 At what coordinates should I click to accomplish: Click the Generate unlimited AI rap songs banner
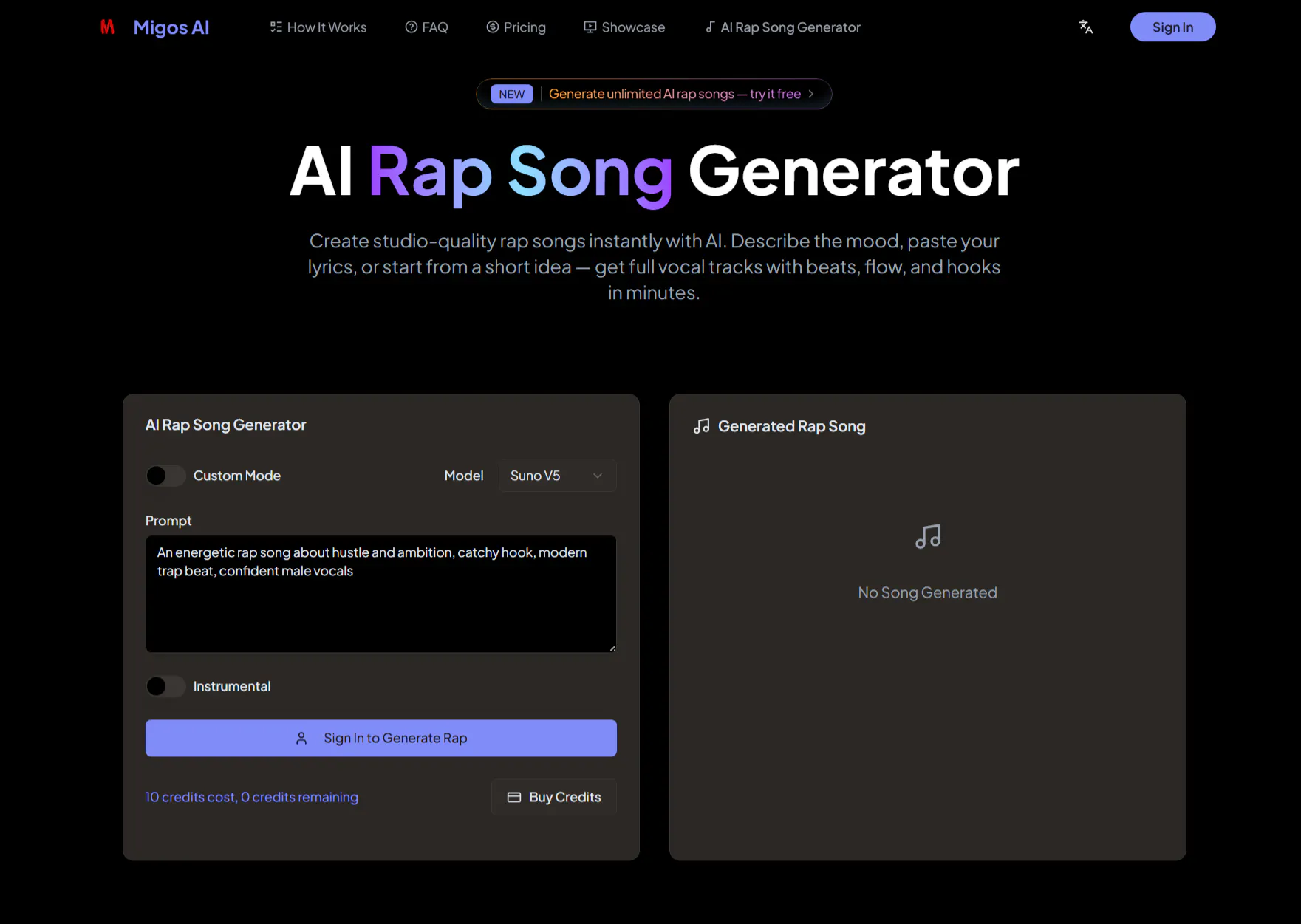[x=655, y=94]
